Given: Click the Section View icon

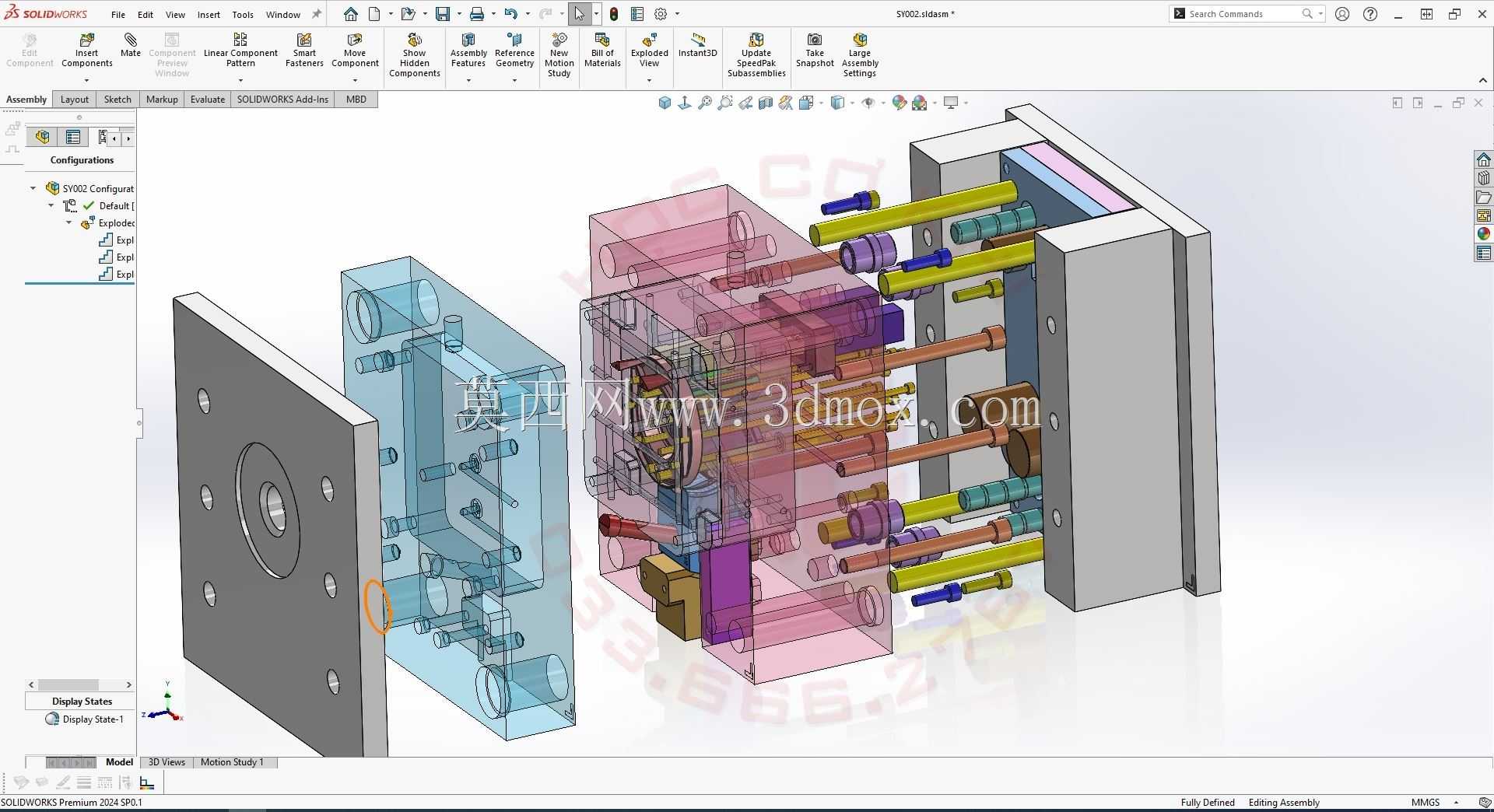Looking at the screenshot, I should pyautogui.click(x=766, y=103).
